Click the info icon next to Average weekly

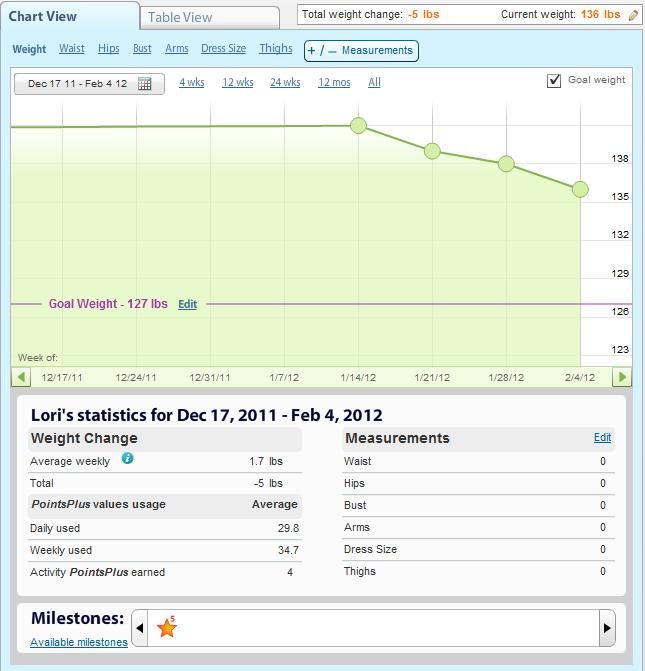tap(127, 458)
